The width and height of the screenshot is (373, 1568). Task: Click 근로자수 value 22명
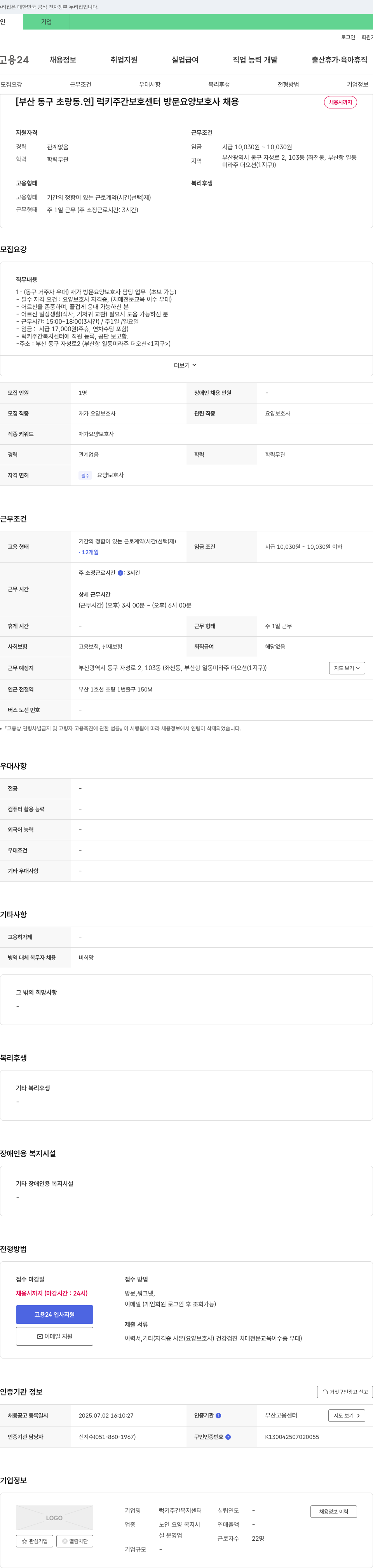click(258, 1538)
